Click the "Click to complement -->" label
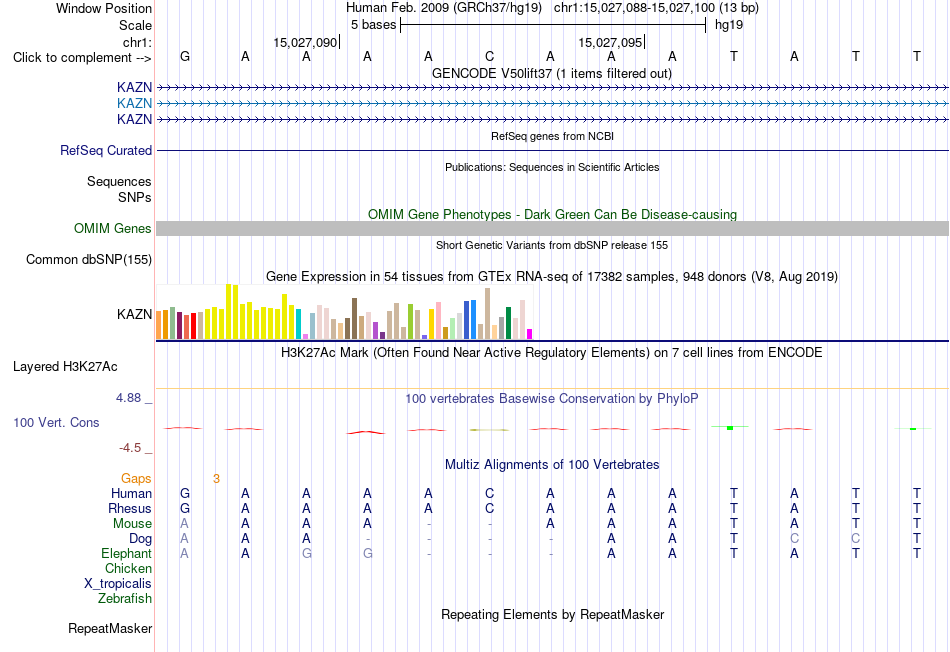The height and width of the screenshot is (652, 950). [82, 58]
